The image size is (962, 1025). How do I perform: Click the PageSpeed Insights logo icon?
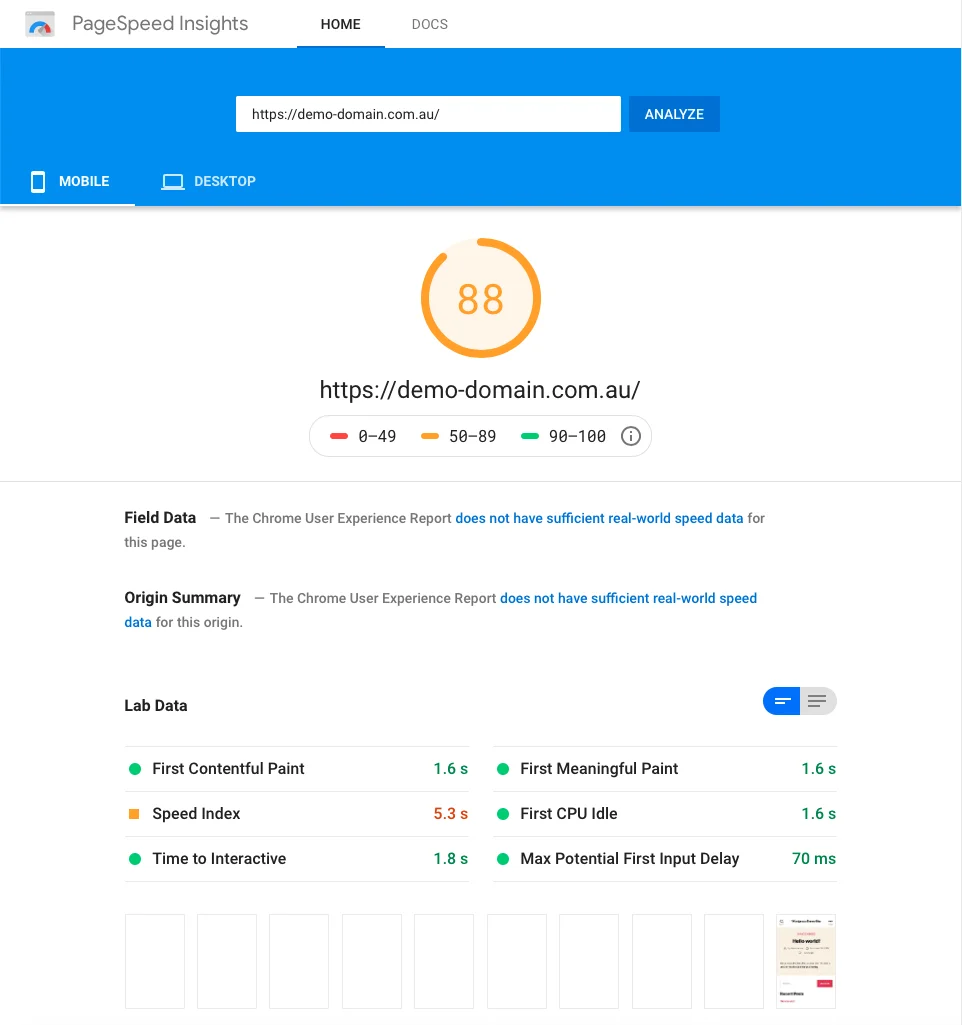click(40, 25)
